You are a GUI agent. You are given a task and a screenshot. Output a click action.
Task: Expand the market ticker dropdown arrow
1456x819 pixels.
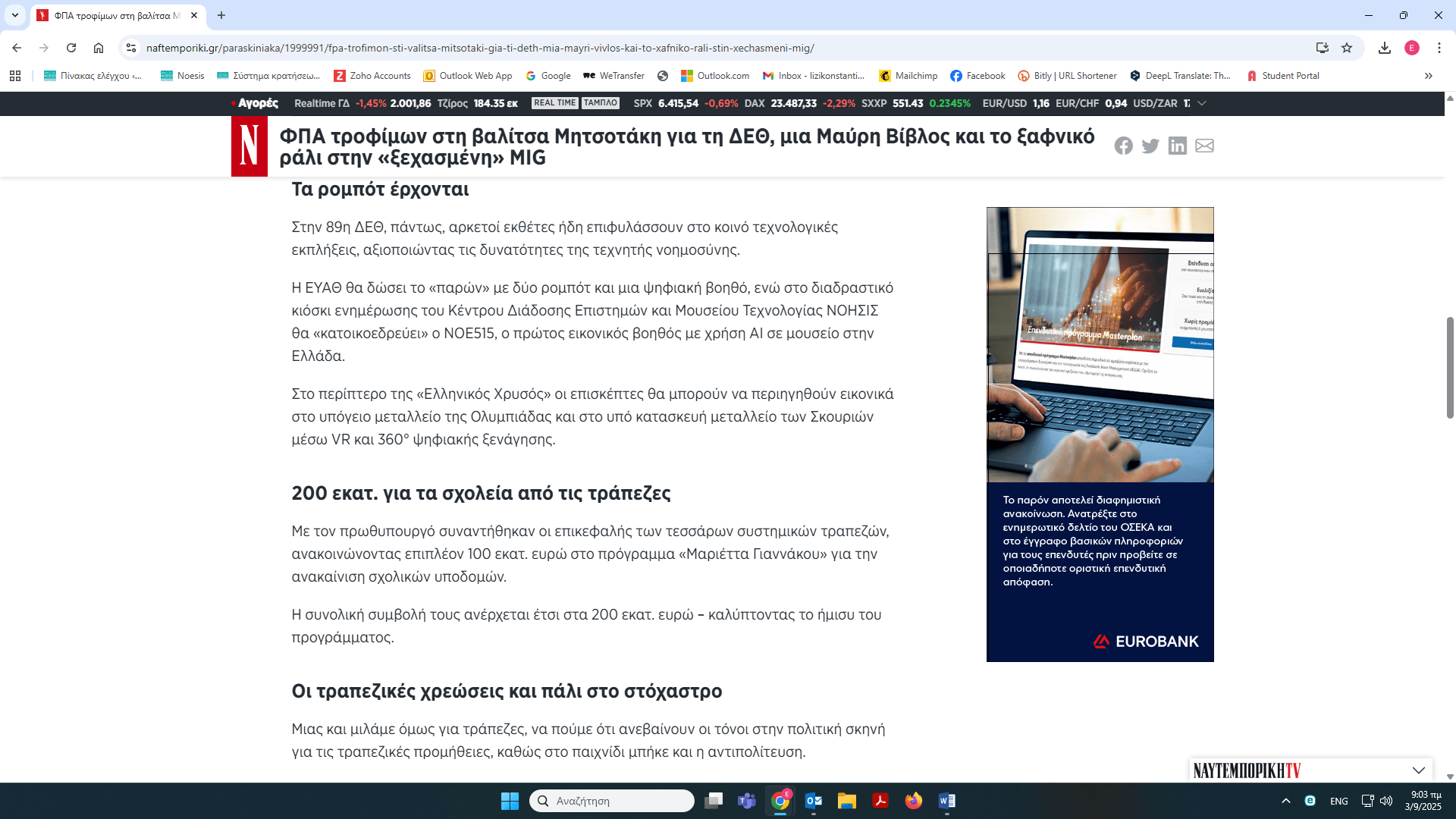1202,103
